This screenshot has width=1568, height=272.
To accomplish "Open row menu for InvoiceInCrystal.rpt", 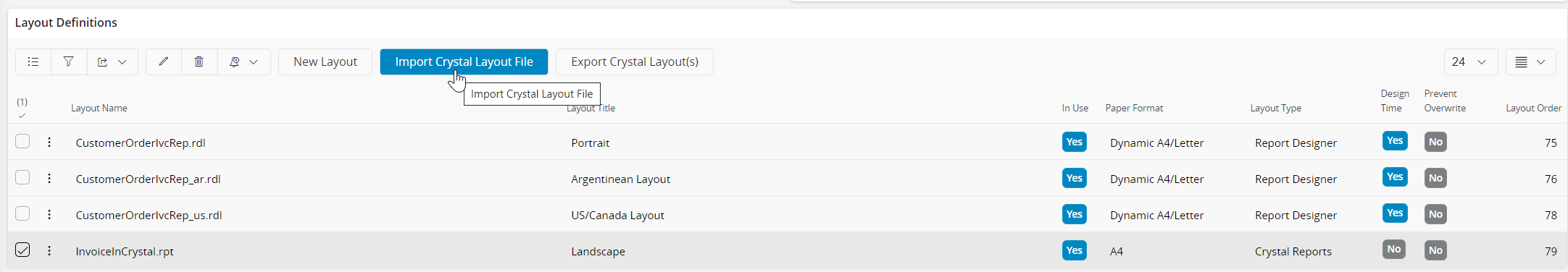I will [x=49, y=251].
